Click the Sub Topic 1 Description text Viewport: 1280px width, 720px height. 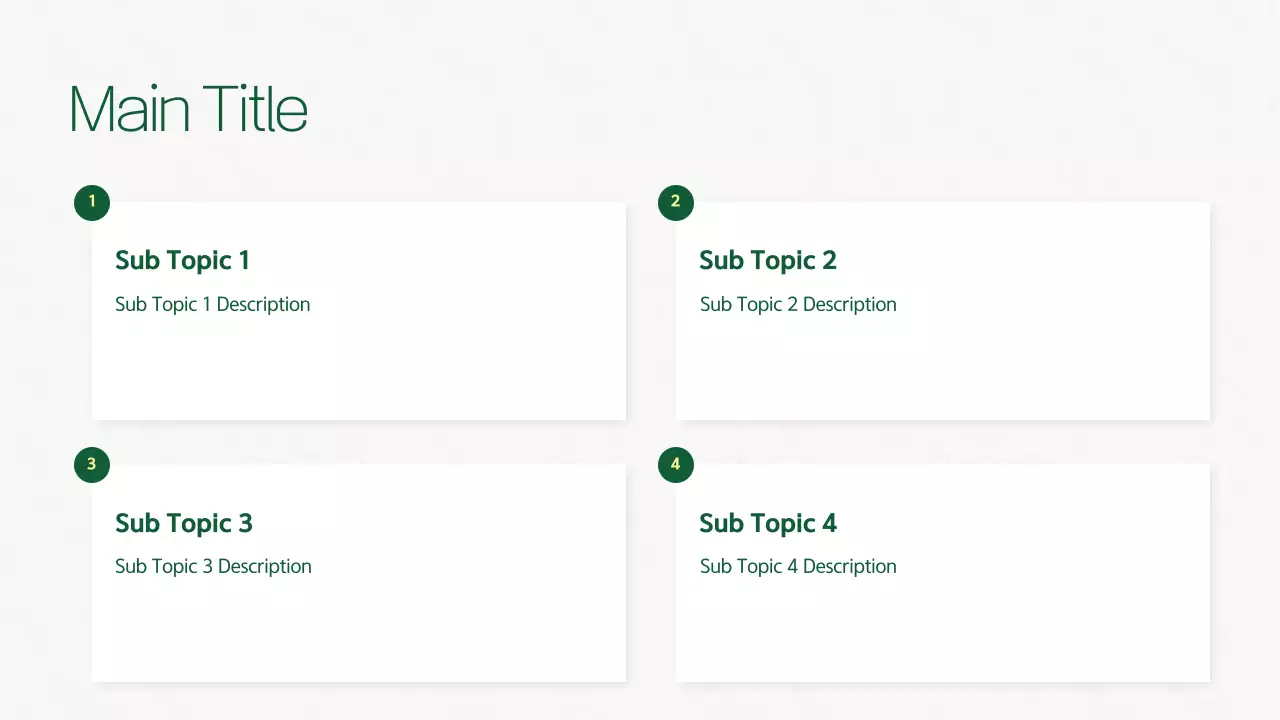pyautogui.click(x=212, y=304)
